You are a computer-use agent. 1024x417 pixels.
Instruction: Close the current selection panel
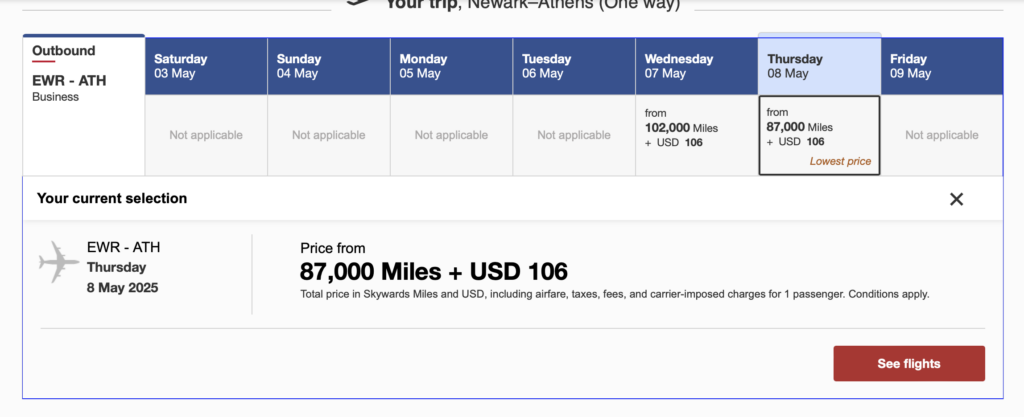(x=956, y=199)
